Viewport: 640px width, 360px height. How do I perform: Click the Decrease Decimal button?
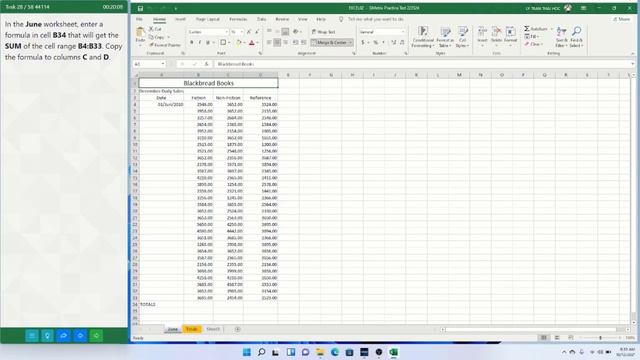coord(402,42)
